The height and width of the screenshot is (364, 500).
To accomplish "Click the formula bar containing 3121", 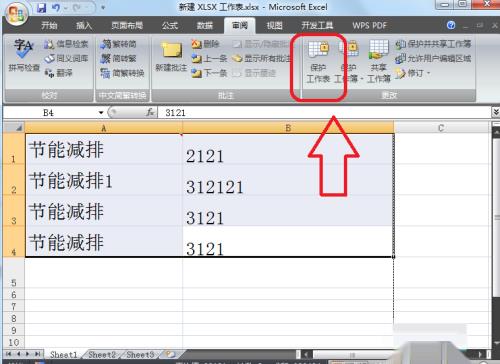I will click(324, 113).
